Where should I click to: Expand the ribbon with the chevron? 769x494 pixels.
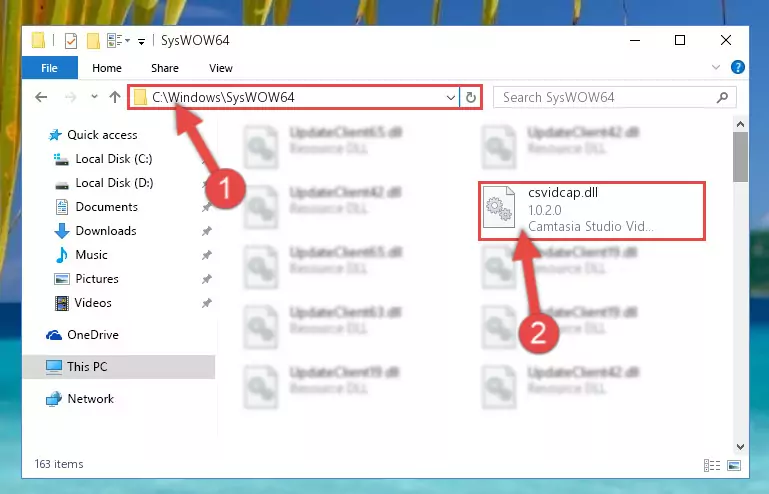[x=716, y=67]
